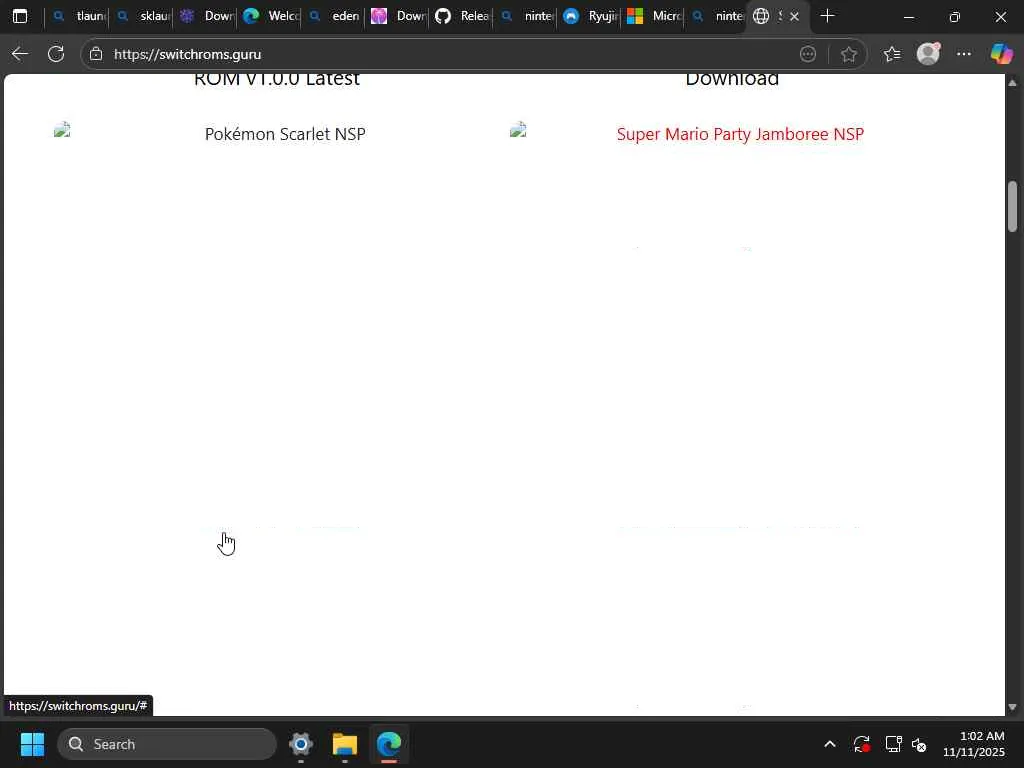Click broken image beside Pokémon Scarlet
Screen dimensions: 1024x768
[x=62, y=129]
